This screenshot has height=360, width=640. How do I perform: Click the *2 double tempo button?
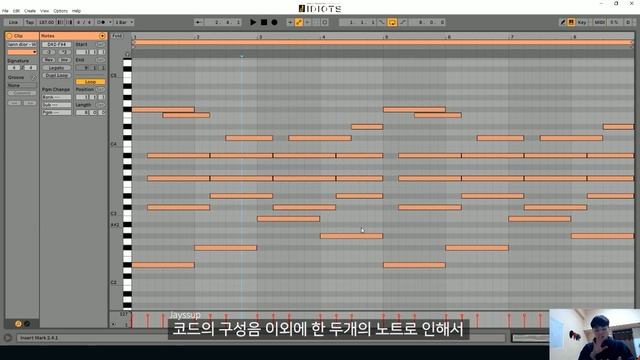point(64,52)
